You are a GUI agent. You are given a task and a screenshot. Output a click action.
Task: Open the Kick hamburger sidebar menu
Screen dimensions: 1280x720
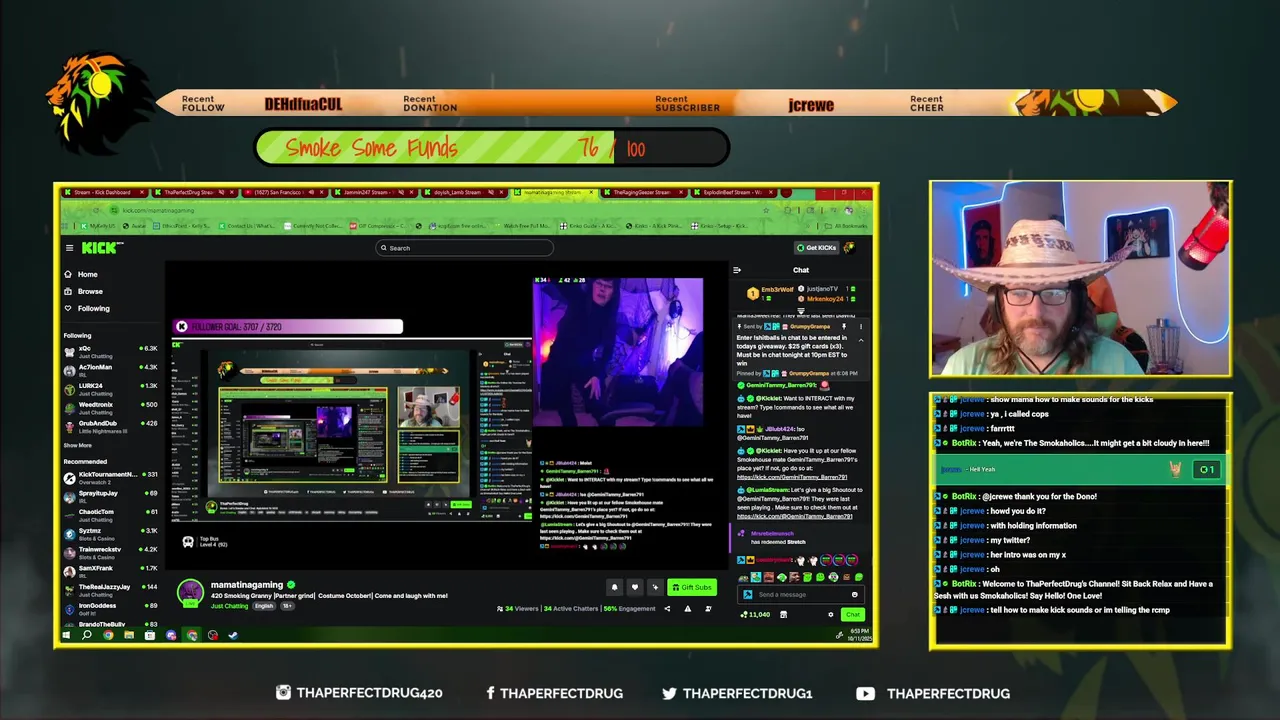(69, 248)
